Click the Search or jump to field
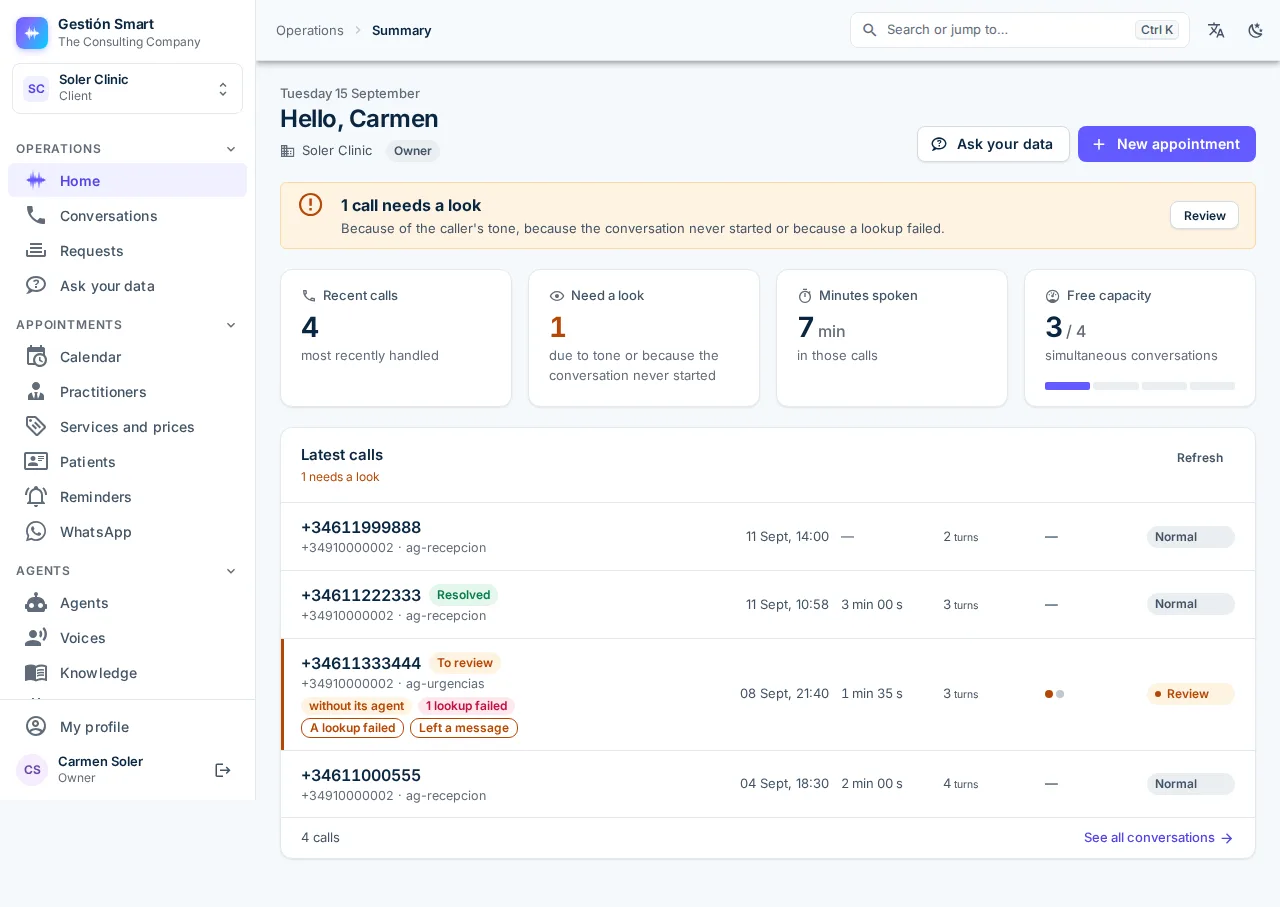 pyautogui.click(x=1020, y=30)
